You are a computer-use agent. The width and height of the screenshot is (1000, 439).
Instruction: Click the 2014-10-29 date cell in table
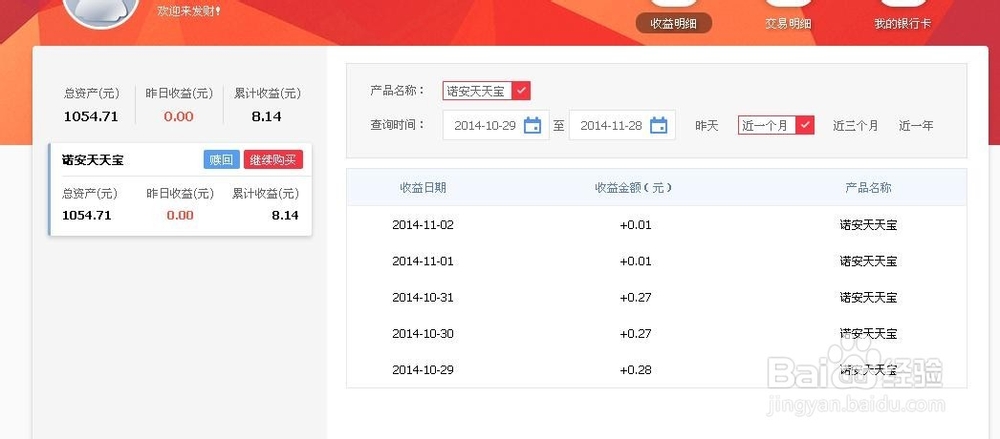(x=423, y=369)
